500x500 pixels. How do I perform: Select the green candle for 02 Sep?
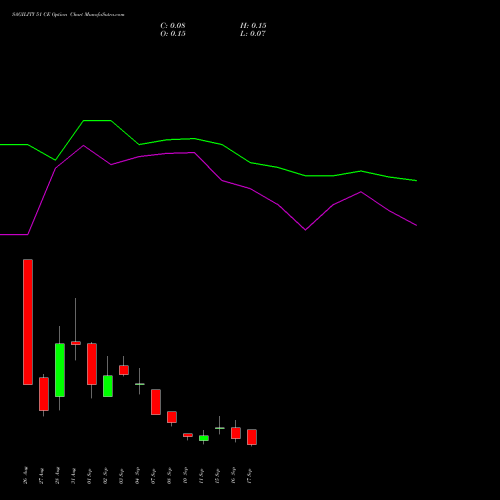(108, 386)
